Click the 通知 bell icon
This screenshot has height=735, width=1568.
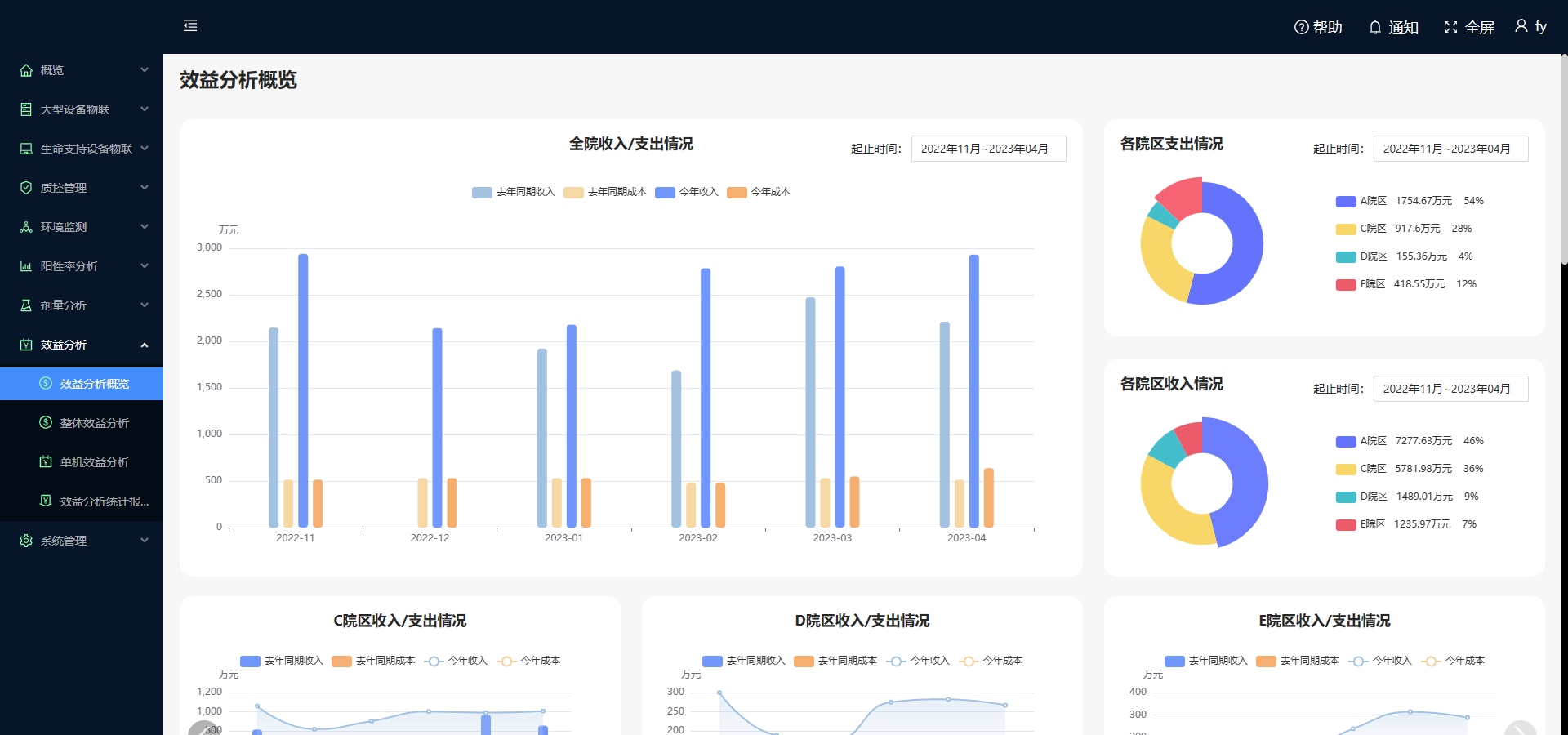tap(1375, 27)
